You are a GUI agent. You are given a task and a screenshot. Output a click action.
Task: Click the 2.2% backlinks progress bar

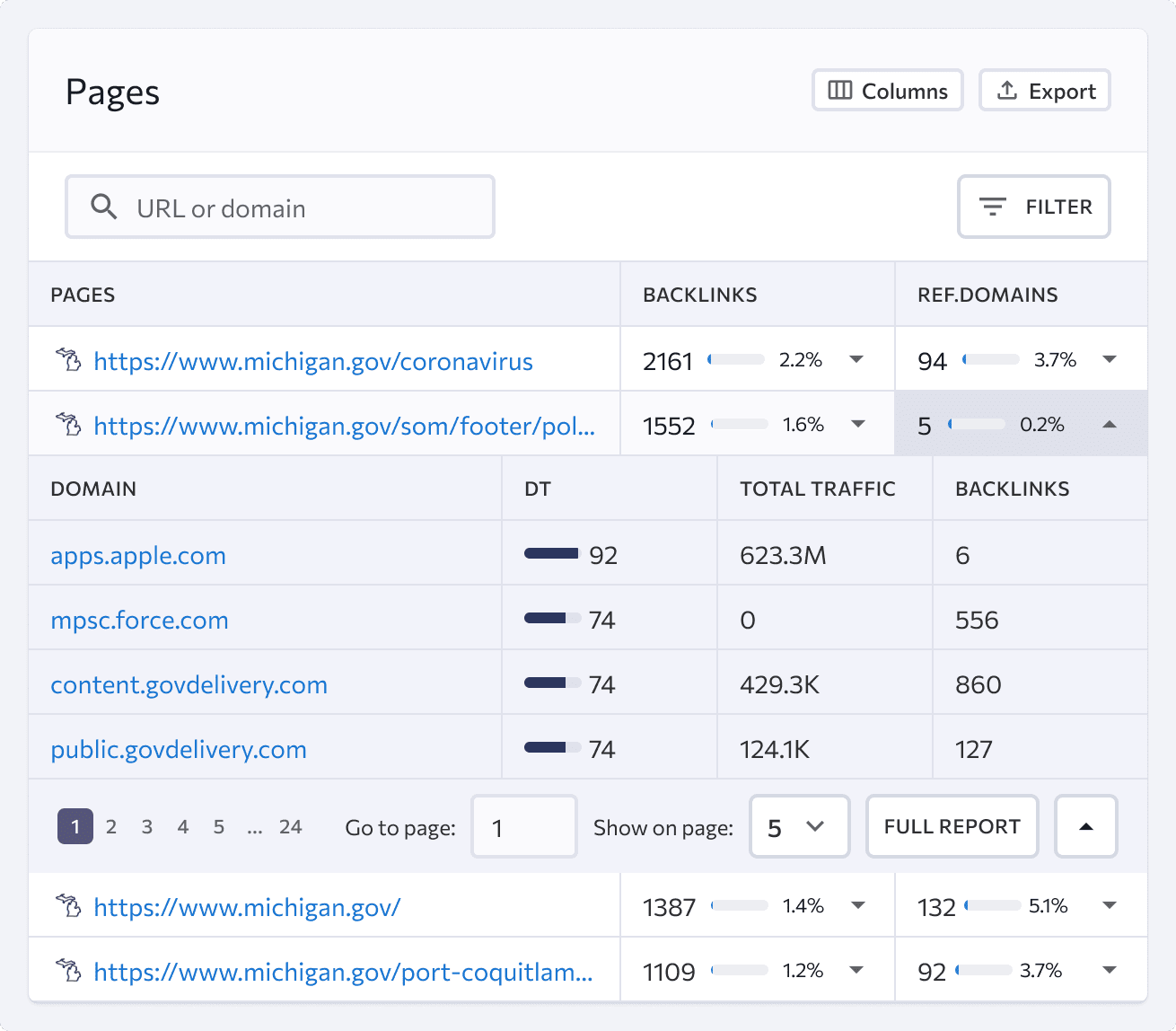click(736, 359)
